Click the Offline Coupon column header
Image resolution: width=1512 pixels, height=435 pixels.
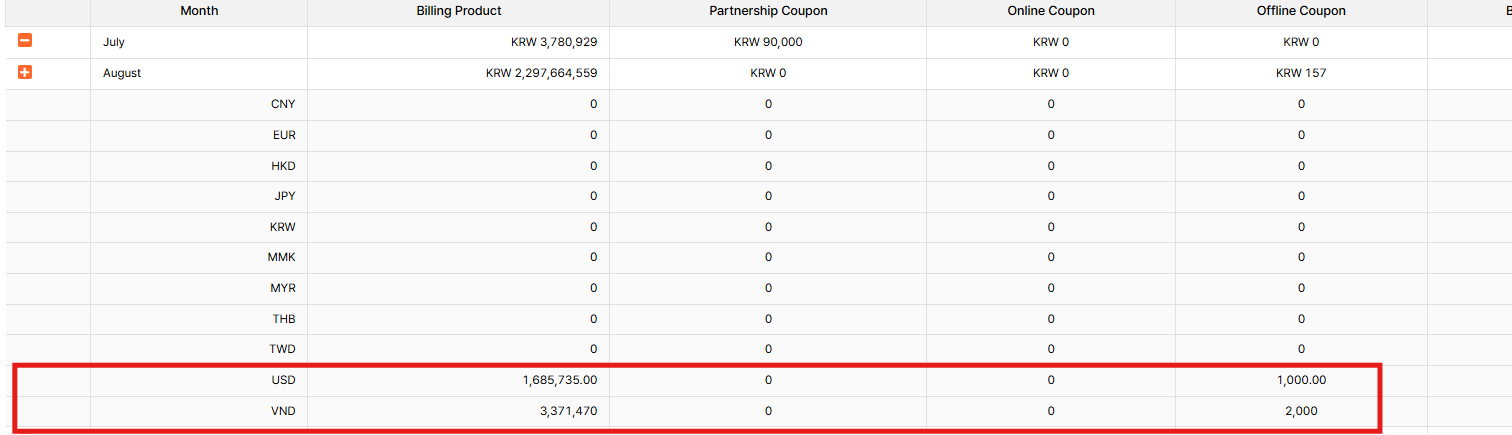(x=1301, y=11)
